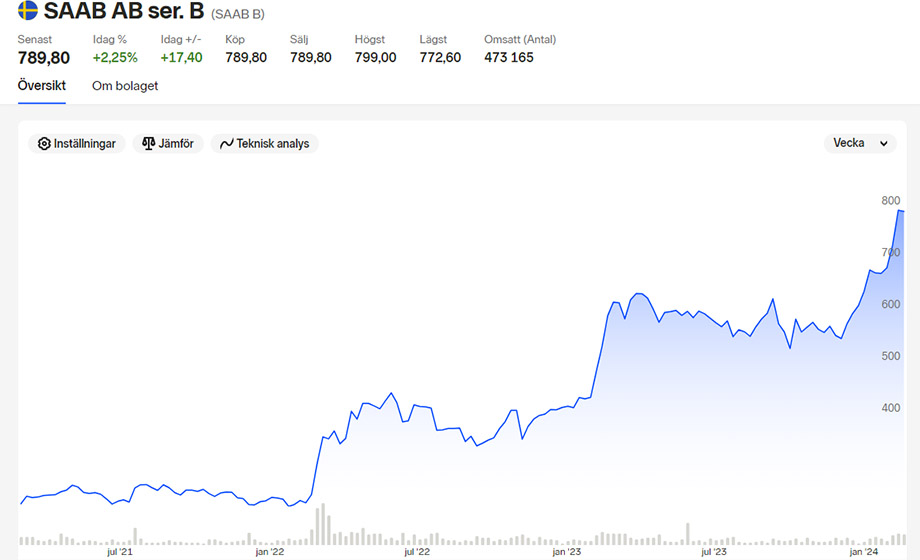Click the Idag % value +2,25%
The width and height of the screenshot is (920, 560).
[x=115, y=58]
